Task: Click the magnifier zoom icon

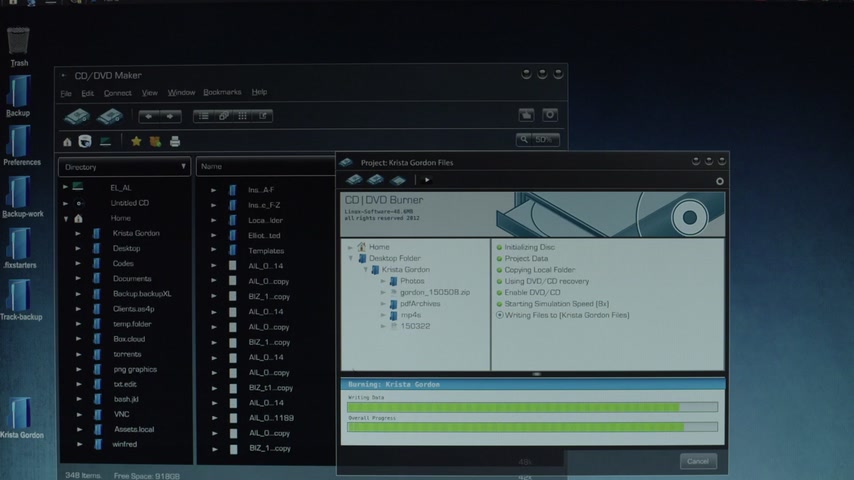Action: tap(524, 140)
